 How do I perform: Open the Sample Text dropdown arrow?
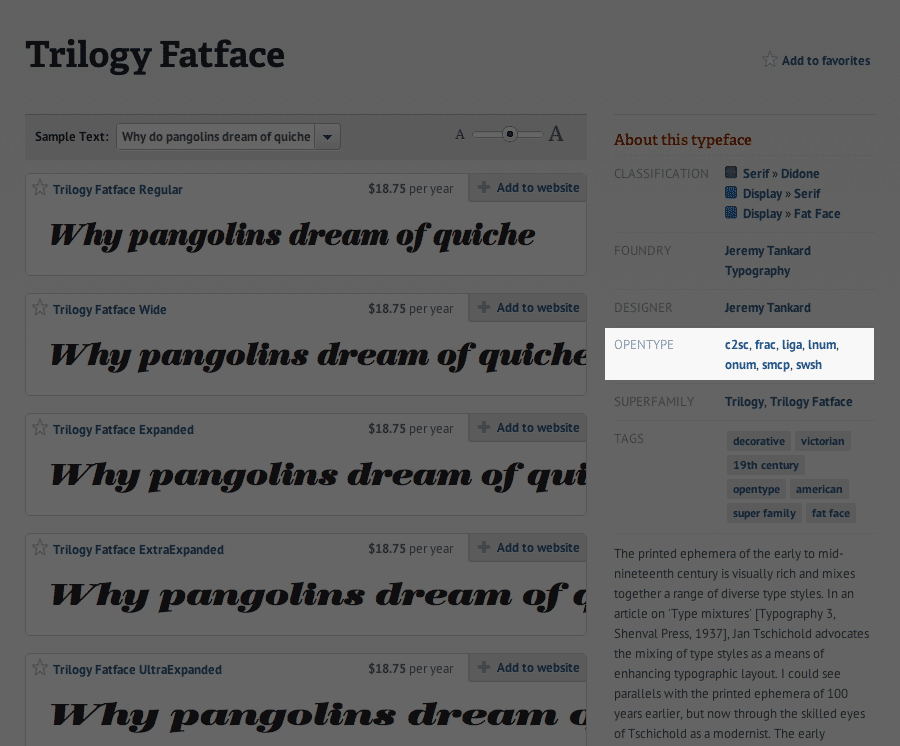(x=328, y=137)
